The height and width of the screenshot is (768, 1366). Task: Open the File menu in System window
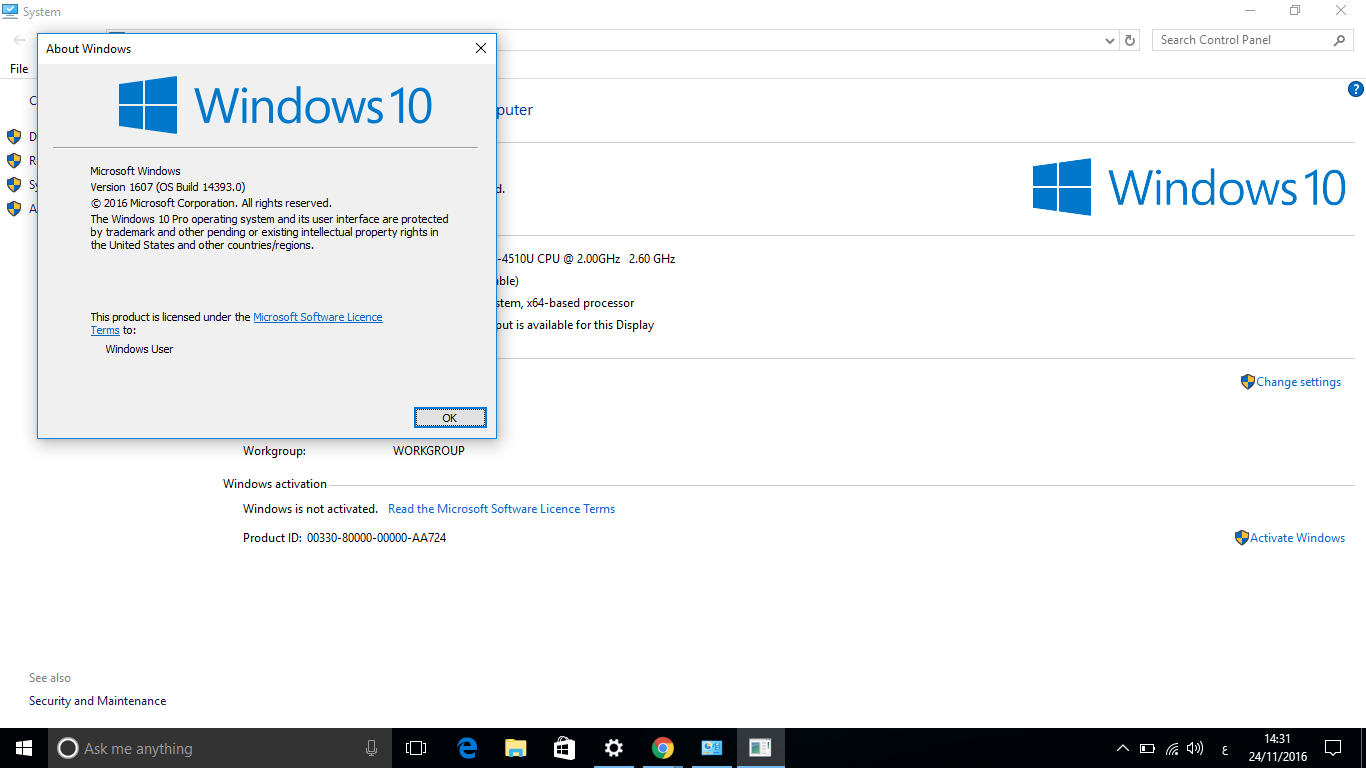pos(19,69)
